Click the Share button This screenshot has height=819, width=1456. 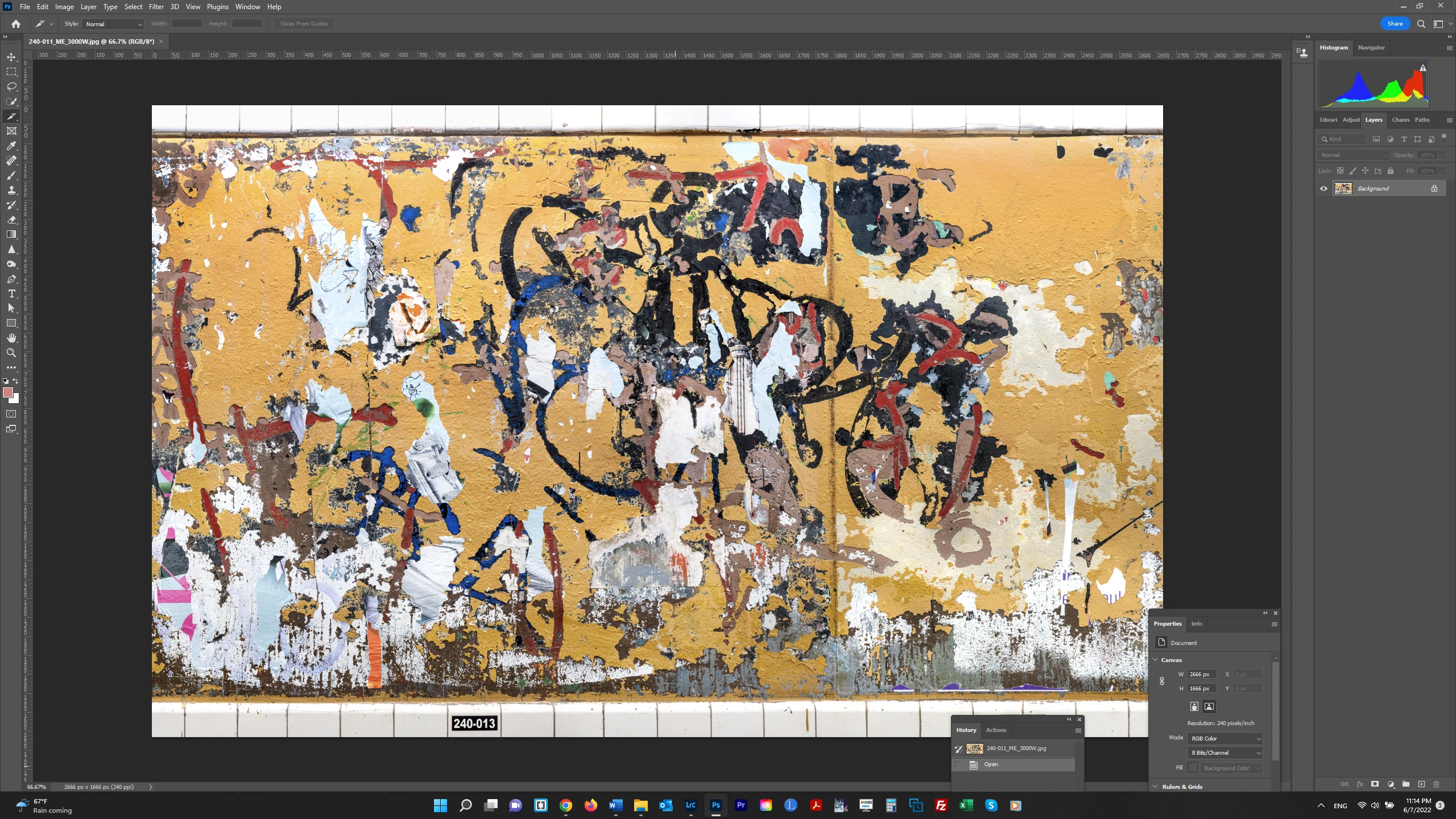(x=1395, y=23)
